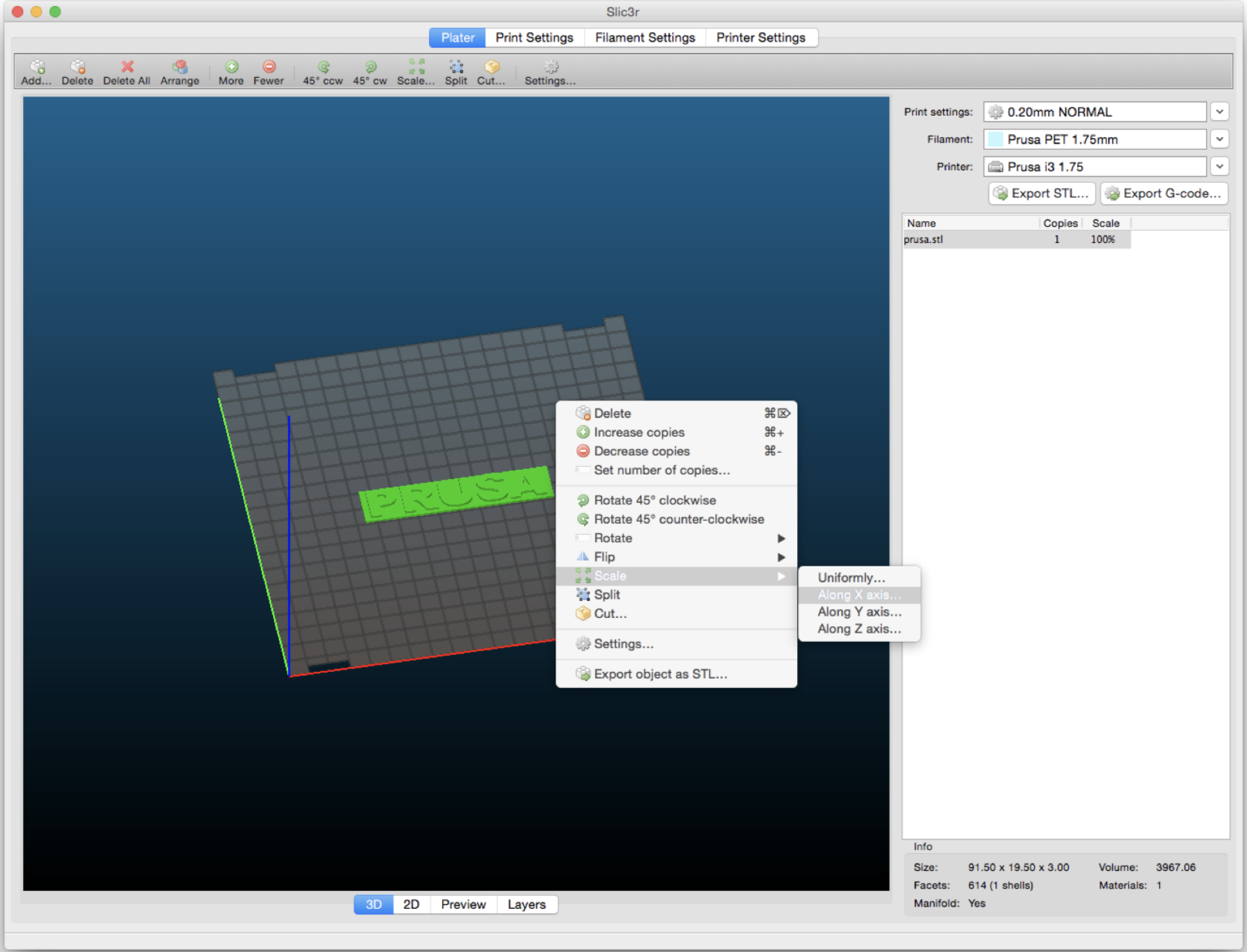
Task: Click the Delete All toolbar icon
Action: [127, 73]
